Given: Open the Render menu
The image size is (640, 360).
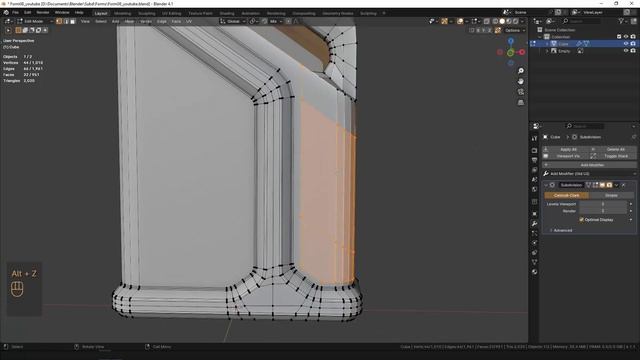Looking at the screenshot, I should tap(42, 13).
